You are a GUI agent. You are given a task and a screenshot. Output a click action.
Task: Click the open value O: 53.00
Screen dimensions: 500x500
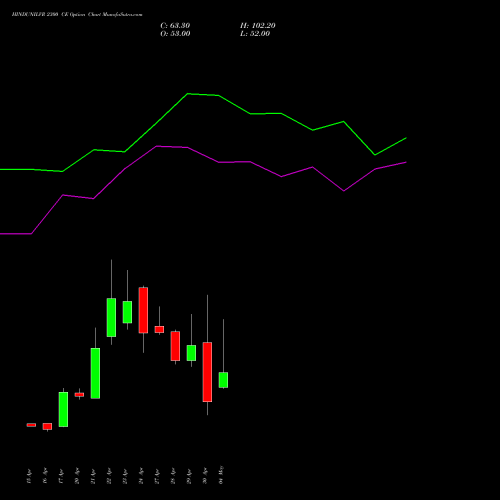pos(175,34)
